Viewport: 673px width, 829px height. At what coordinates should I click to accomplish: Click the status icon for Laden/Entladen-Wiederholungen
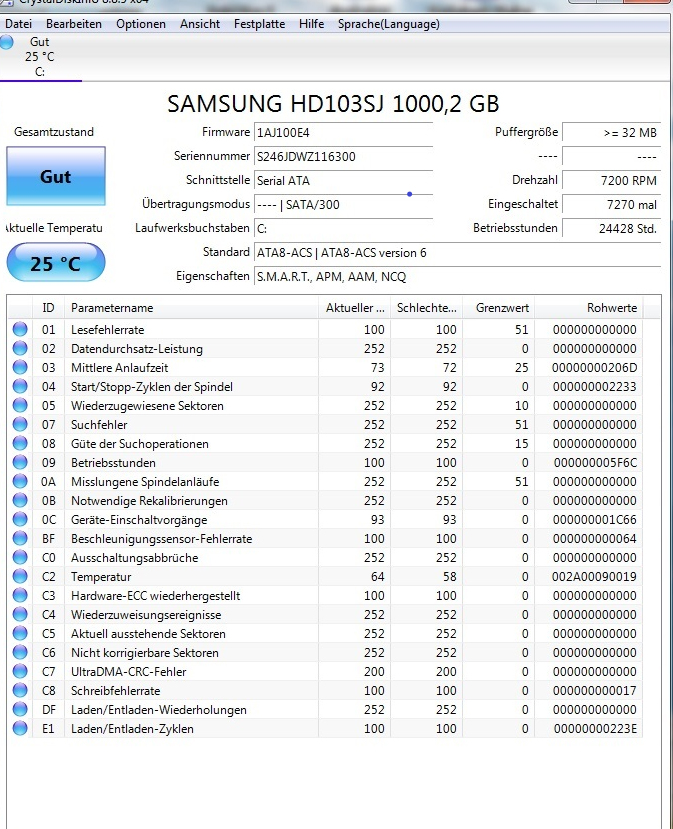(20, 710)
